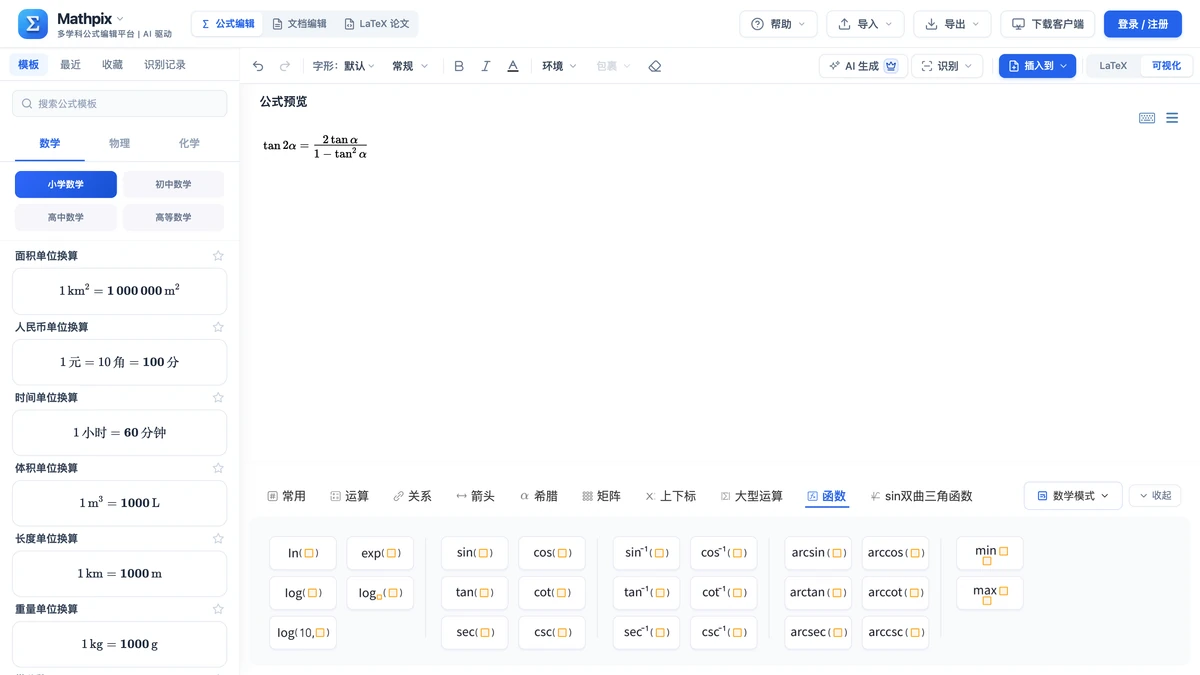Image resolution: width=1200 pixels, height=675 pixels.
Task: Apply bold with the B icon
Action: 459,66
